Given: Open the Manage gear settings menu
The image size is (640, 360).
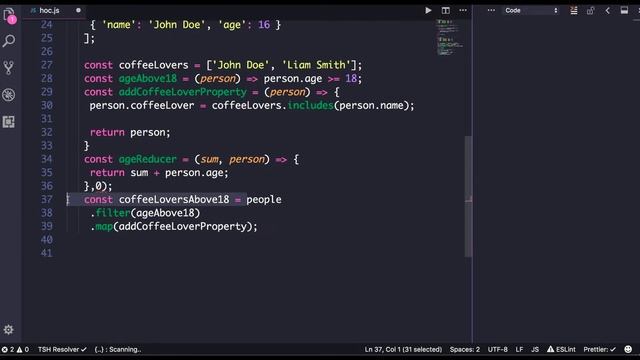Looking at the screenshot, I should click(x=9, y=329).
